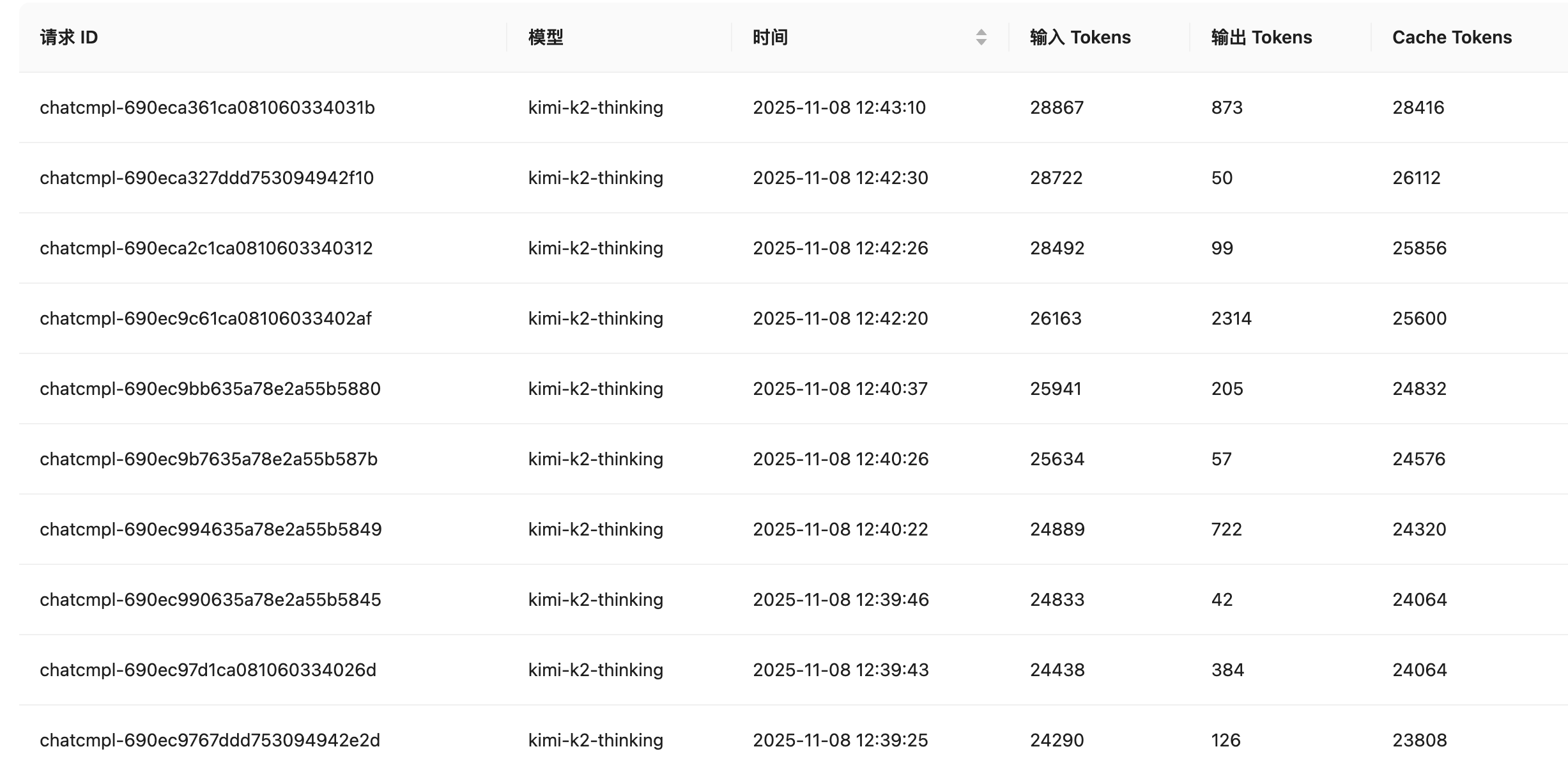Viewport: 1568px width, 772px height.
Task: Select request ID chatcmpl-690eca327ddd753094942f10
Action: (206, 178)
